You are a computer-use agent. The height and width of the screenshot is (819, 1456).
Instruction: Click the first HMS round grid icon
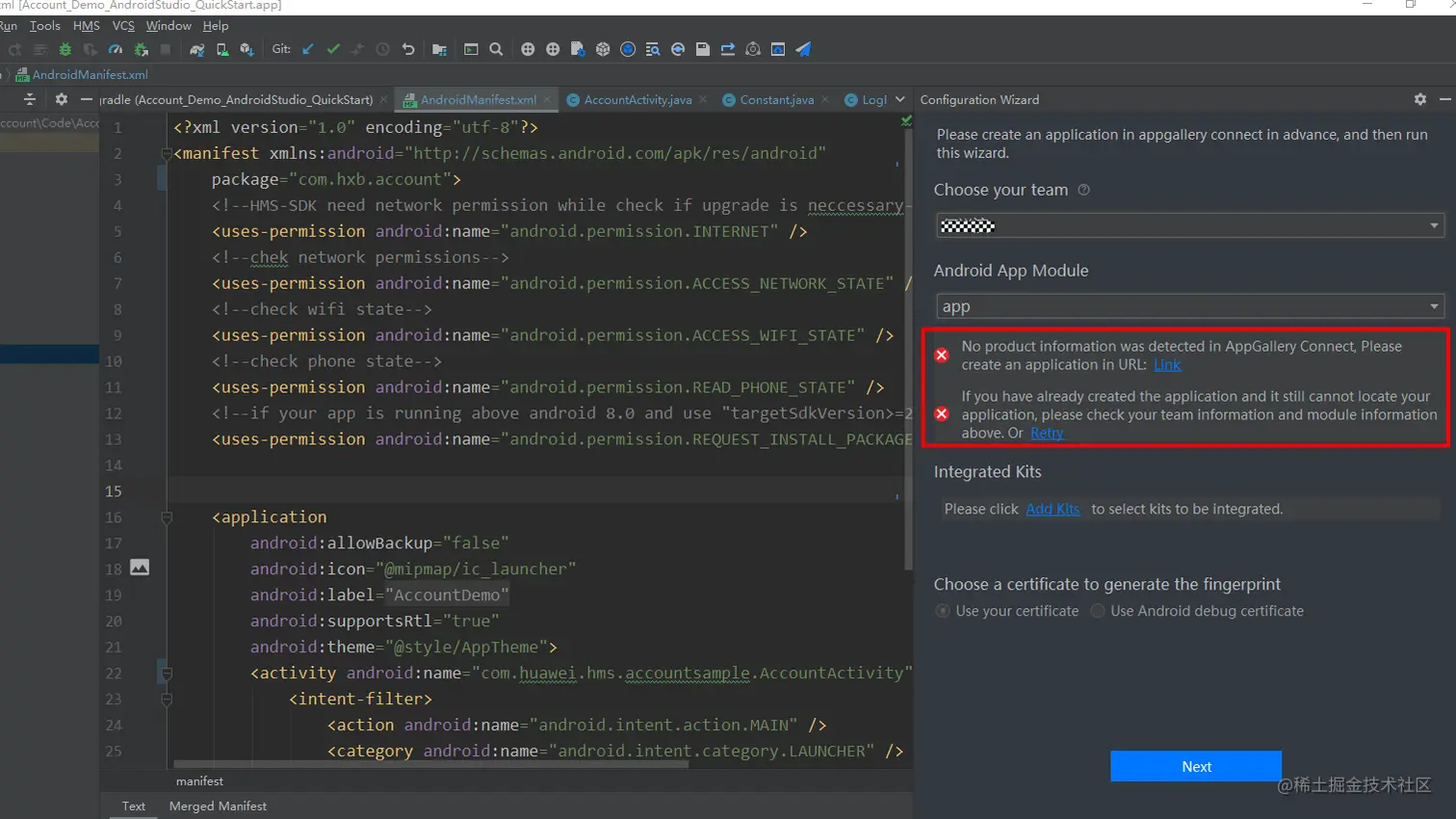[x=528, y=49]
